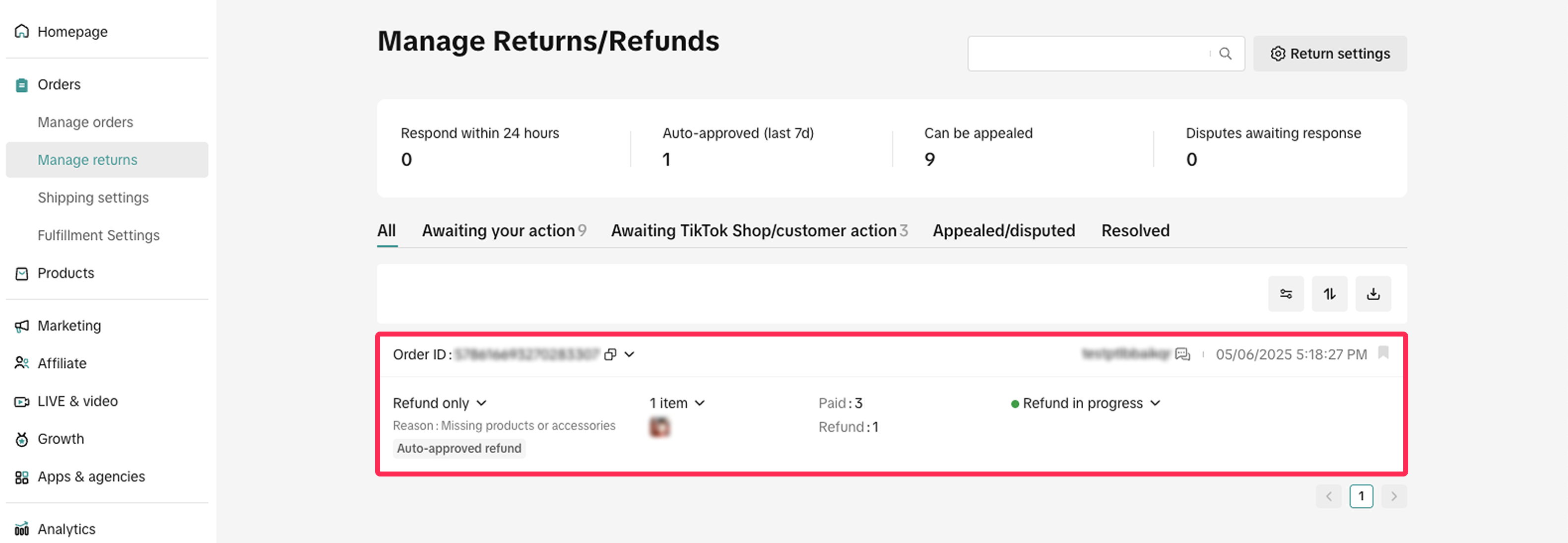
Task: Click the sort arrows icon
Action: (1329, 294)
